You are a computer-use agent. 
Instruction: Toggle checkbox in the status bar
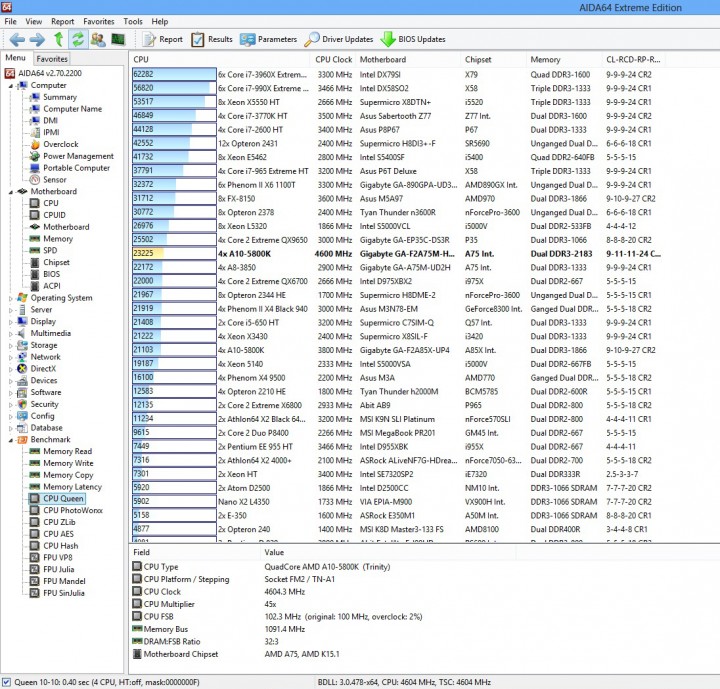tap(6, 682)
